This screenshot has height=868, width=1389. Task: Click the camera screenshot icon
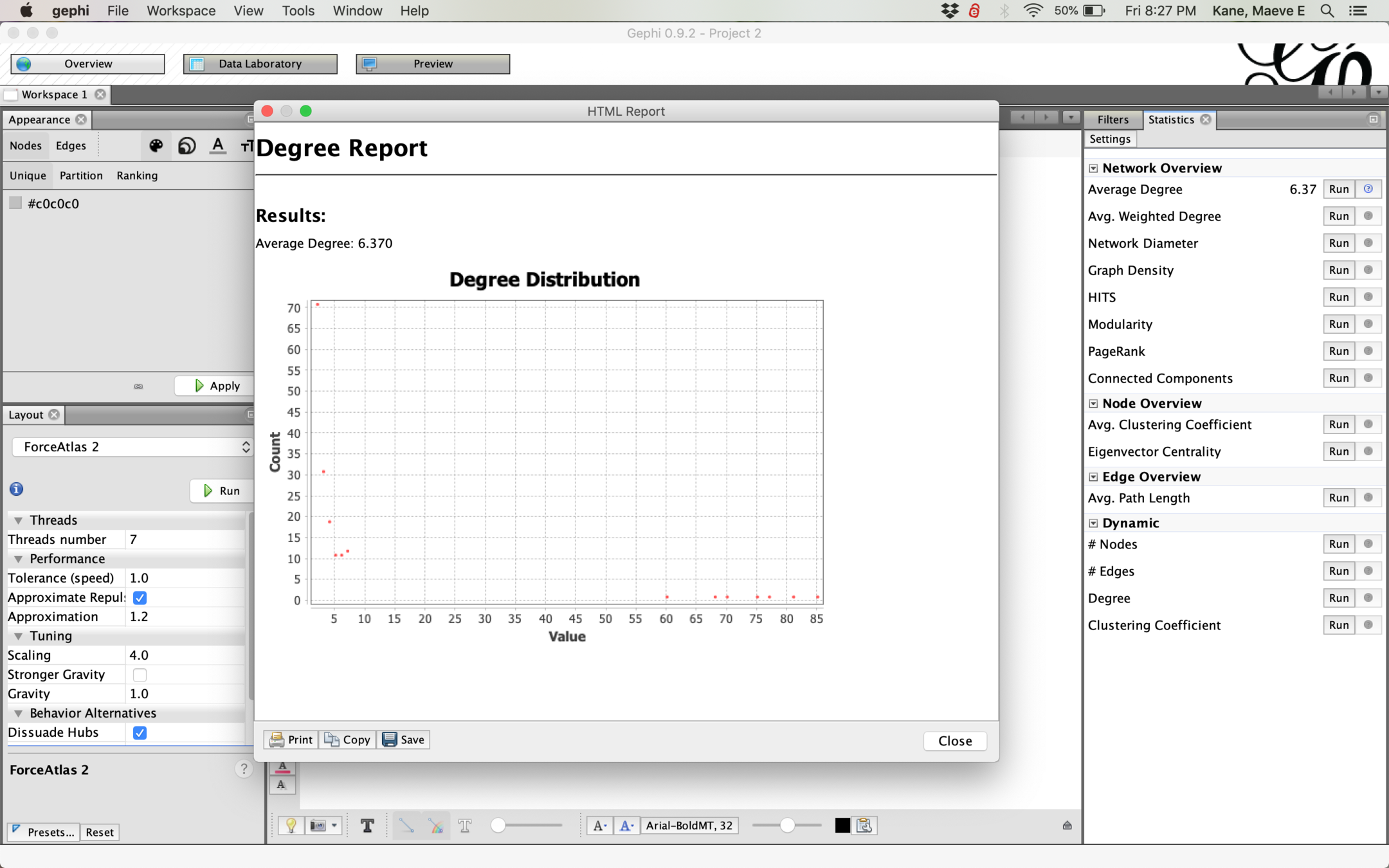[318, 826]
